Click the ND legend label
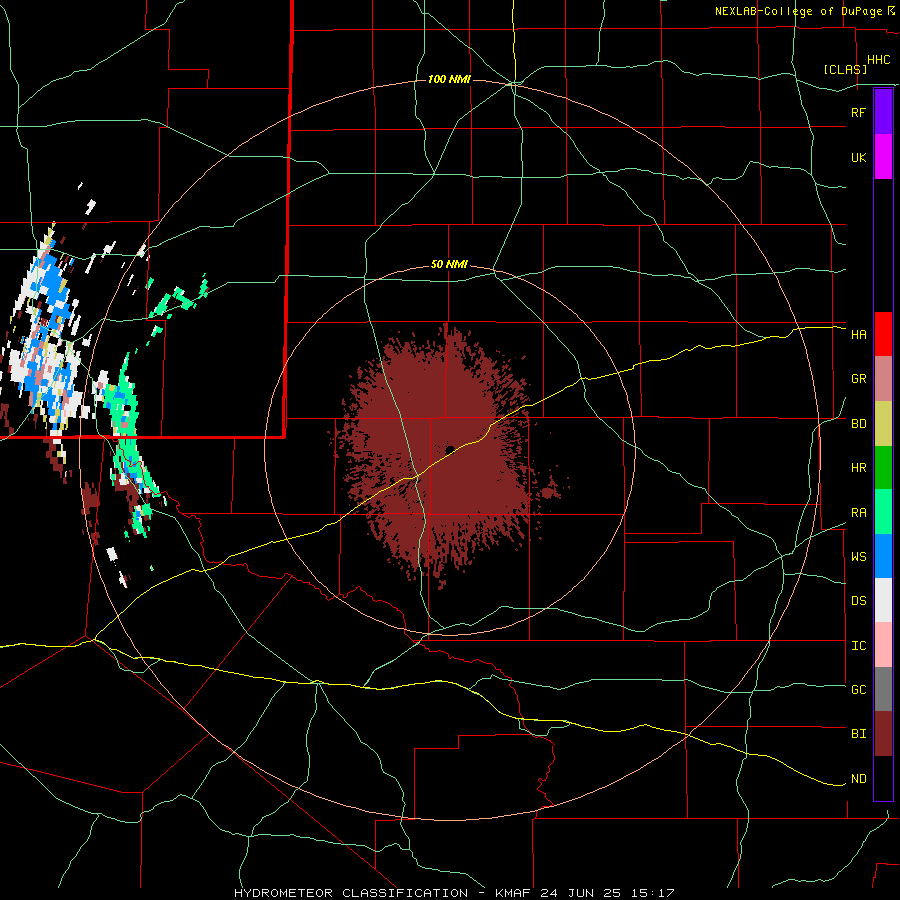The height and width of the screenshot is (900, 900). point(859,779)
